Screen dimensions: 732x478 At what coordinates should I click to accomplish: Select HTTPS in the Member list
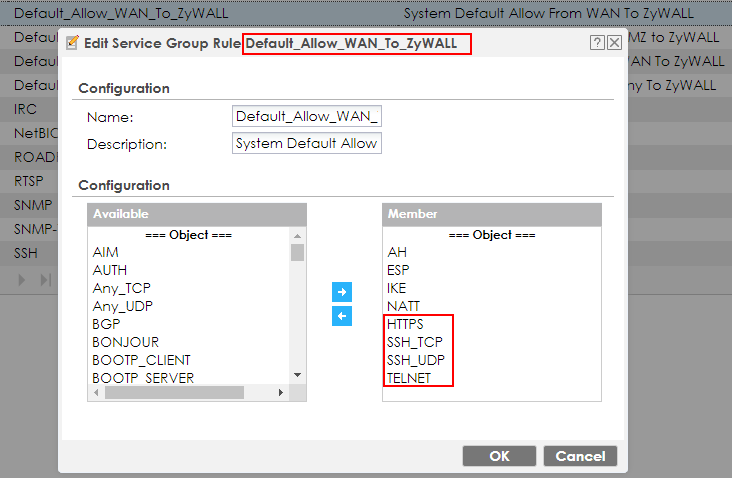point(405,324)
